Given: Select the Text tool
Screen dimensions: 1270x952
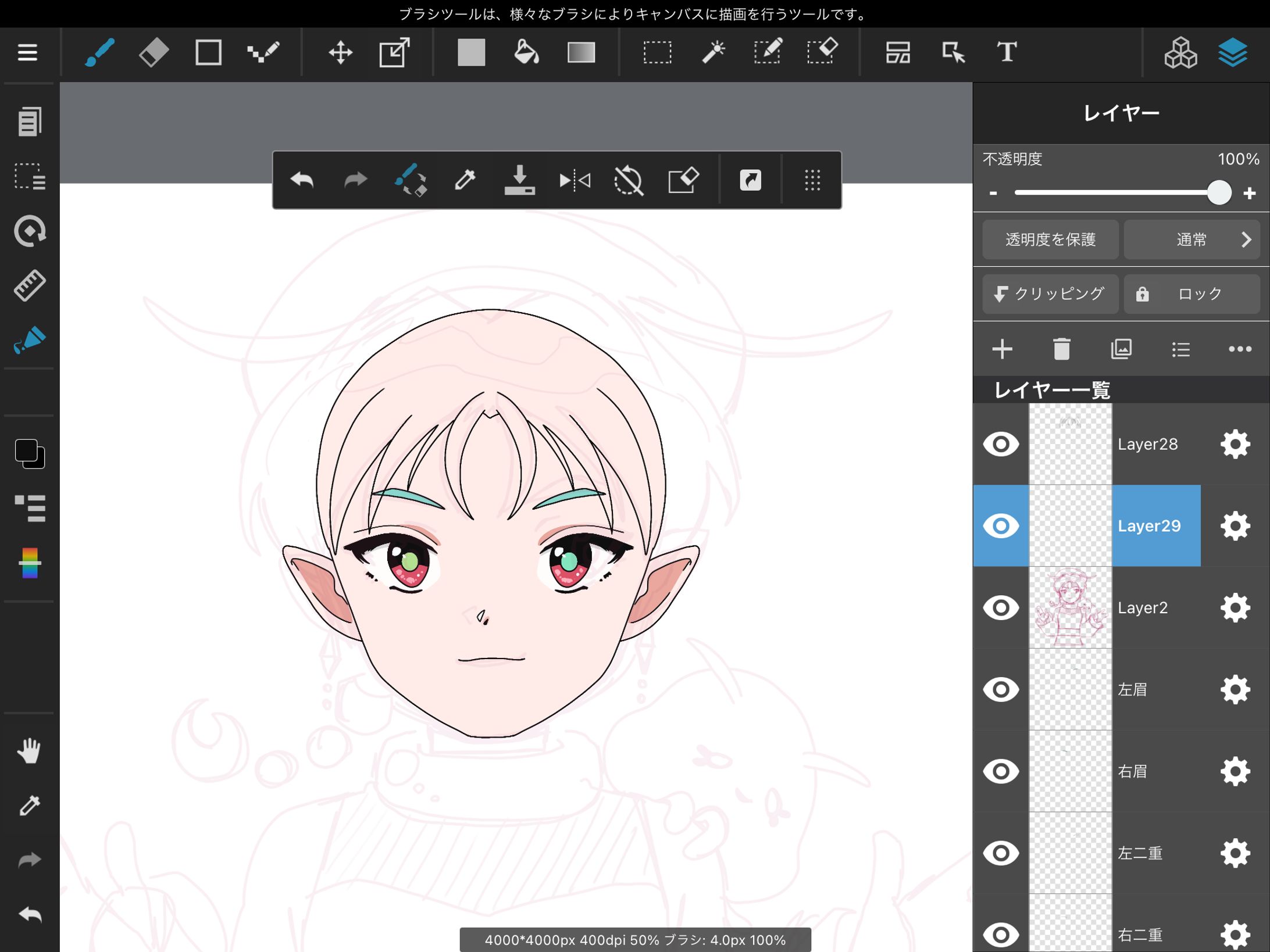Looking at the screenshot, I should (1007, 53).
